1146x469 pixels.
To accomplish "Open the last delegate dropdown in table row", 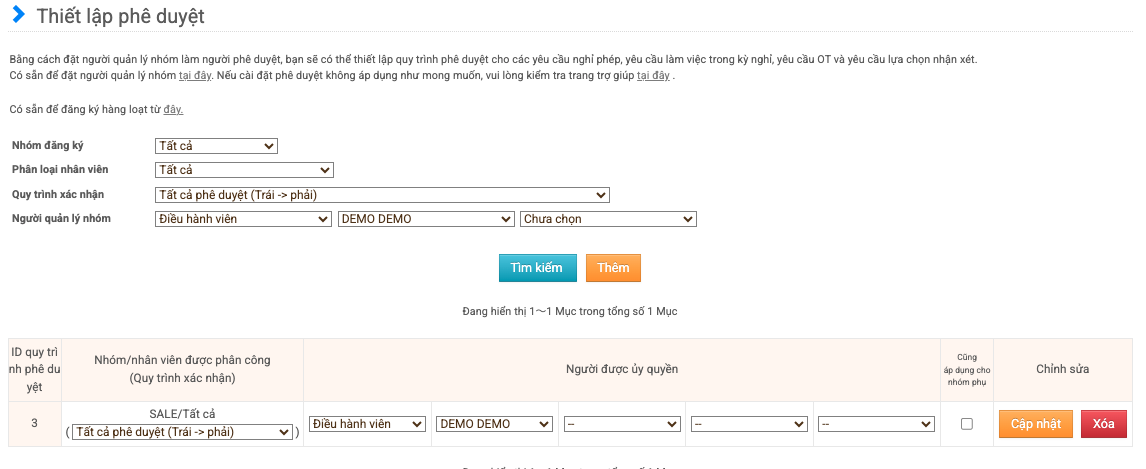I will pyautogui.click(x=875, y=424).
